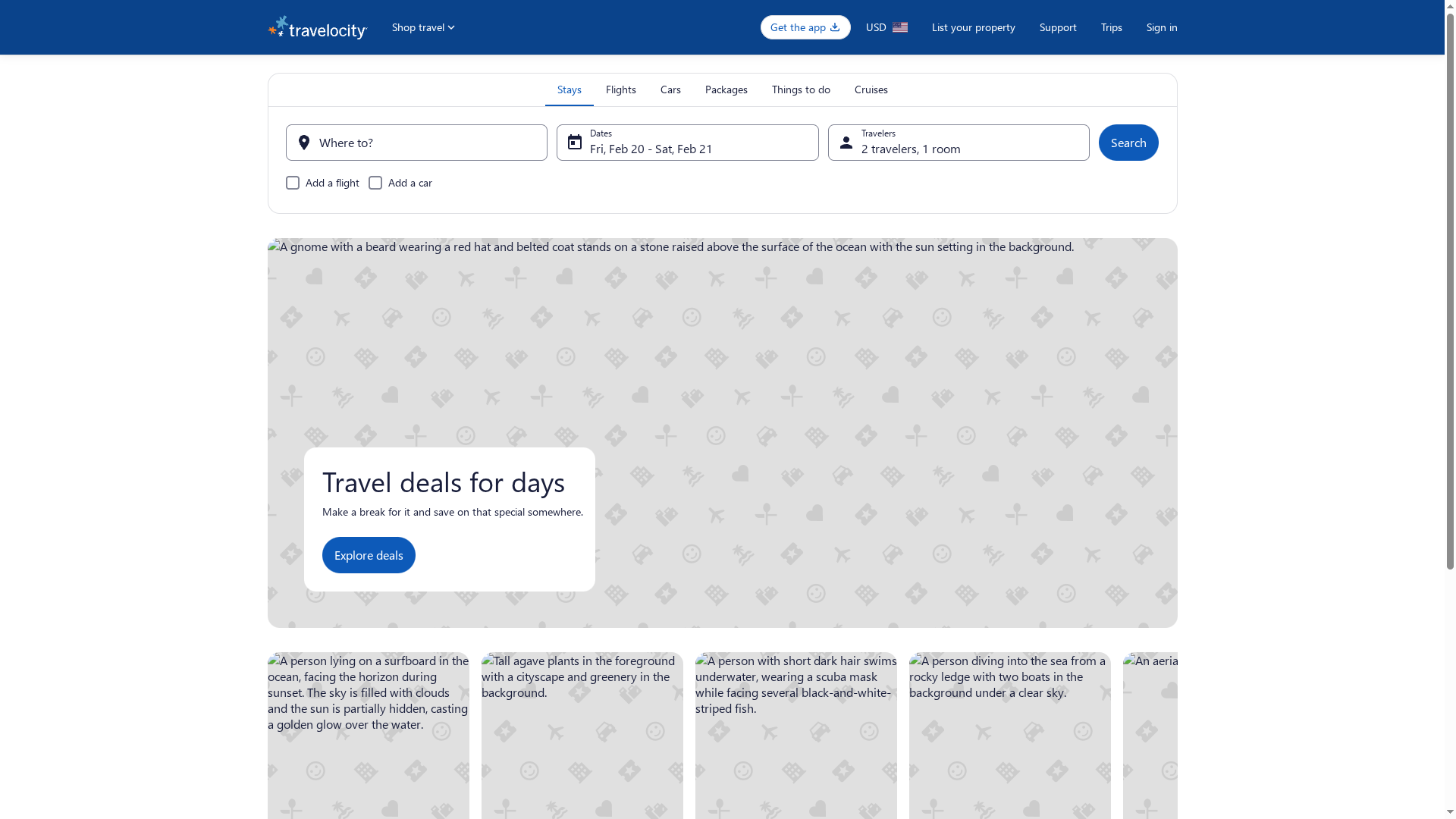Open the USD currency selector
The width and height of the screenshot is (1456, 819).
(x=886, y=27)
